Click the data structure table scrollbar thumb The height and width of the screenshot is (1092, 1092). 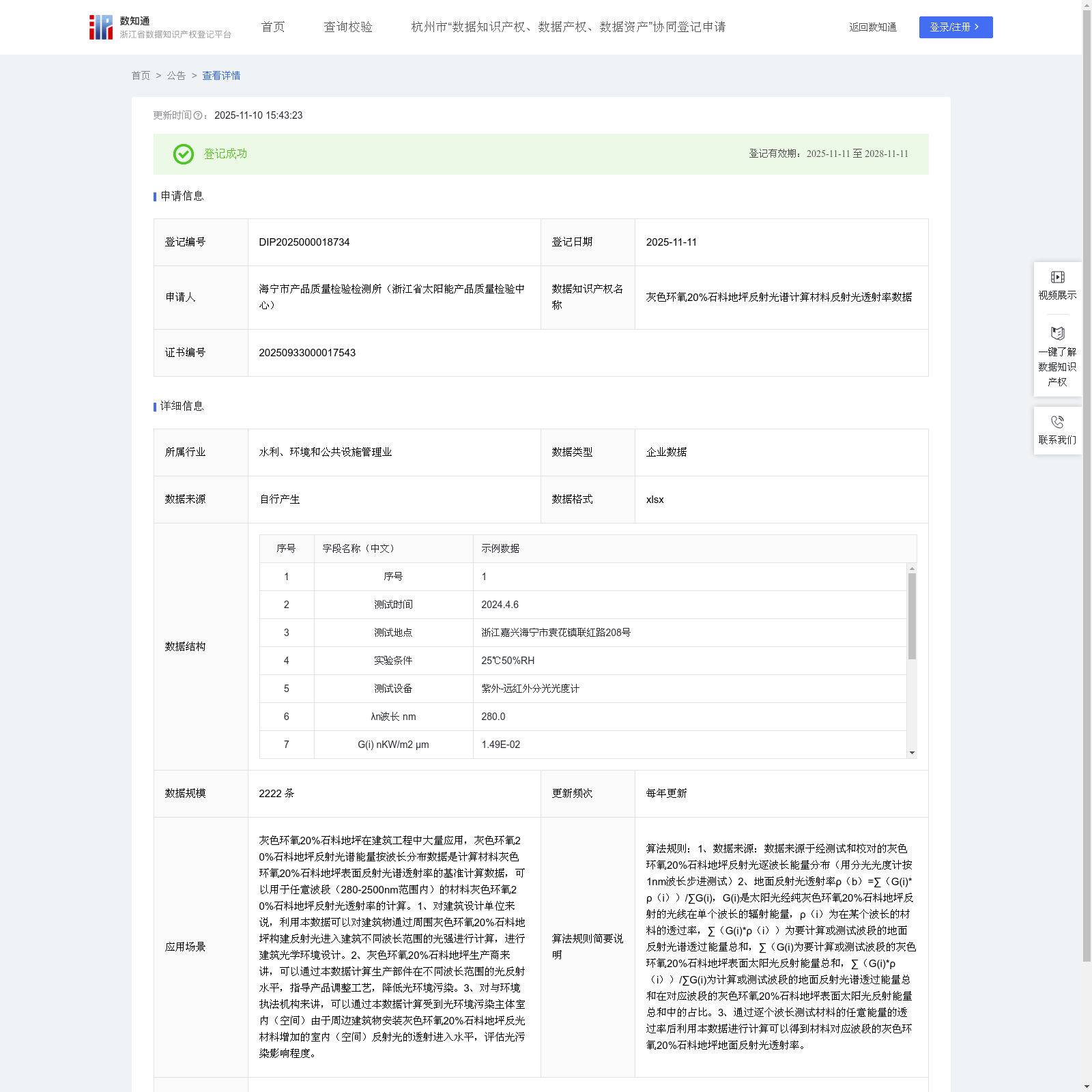(x=912, y=616)
